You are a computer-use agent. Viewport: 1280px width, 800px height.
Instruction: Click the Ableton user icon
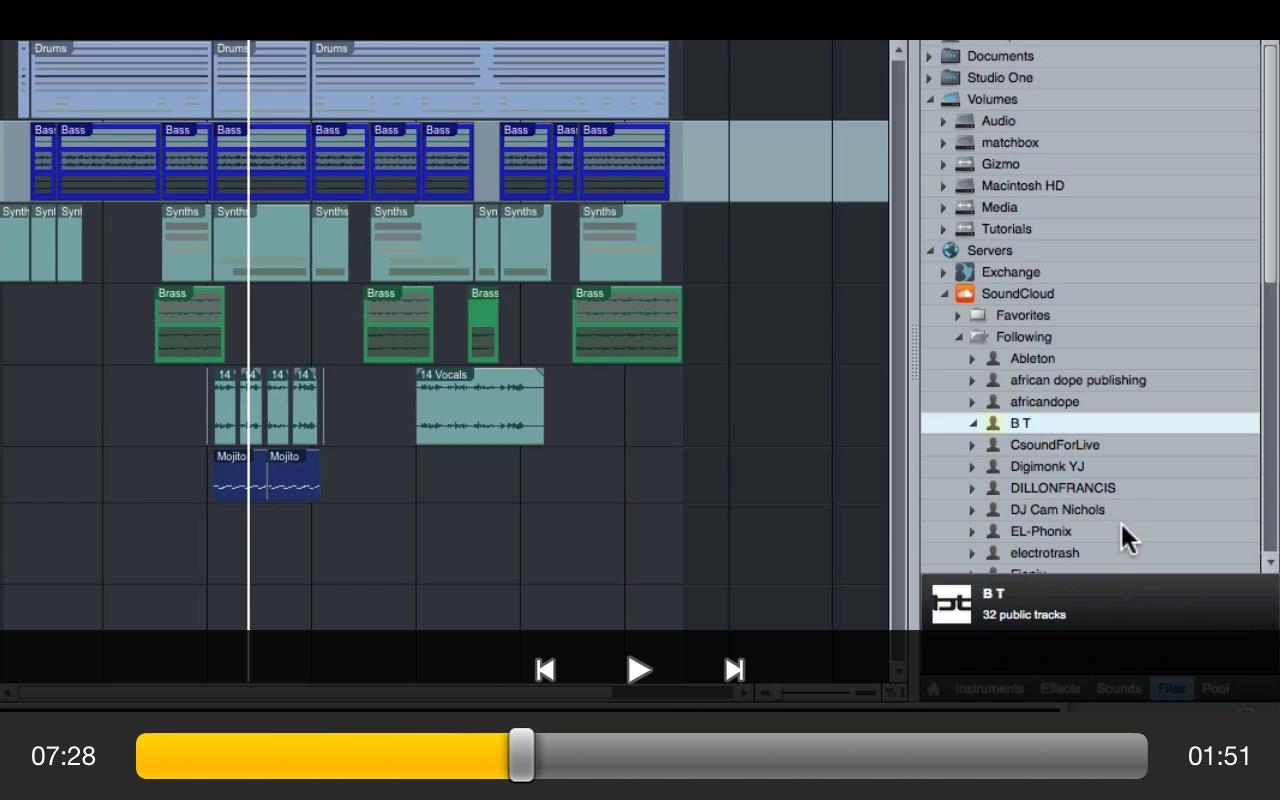click(x=993, y=358)
